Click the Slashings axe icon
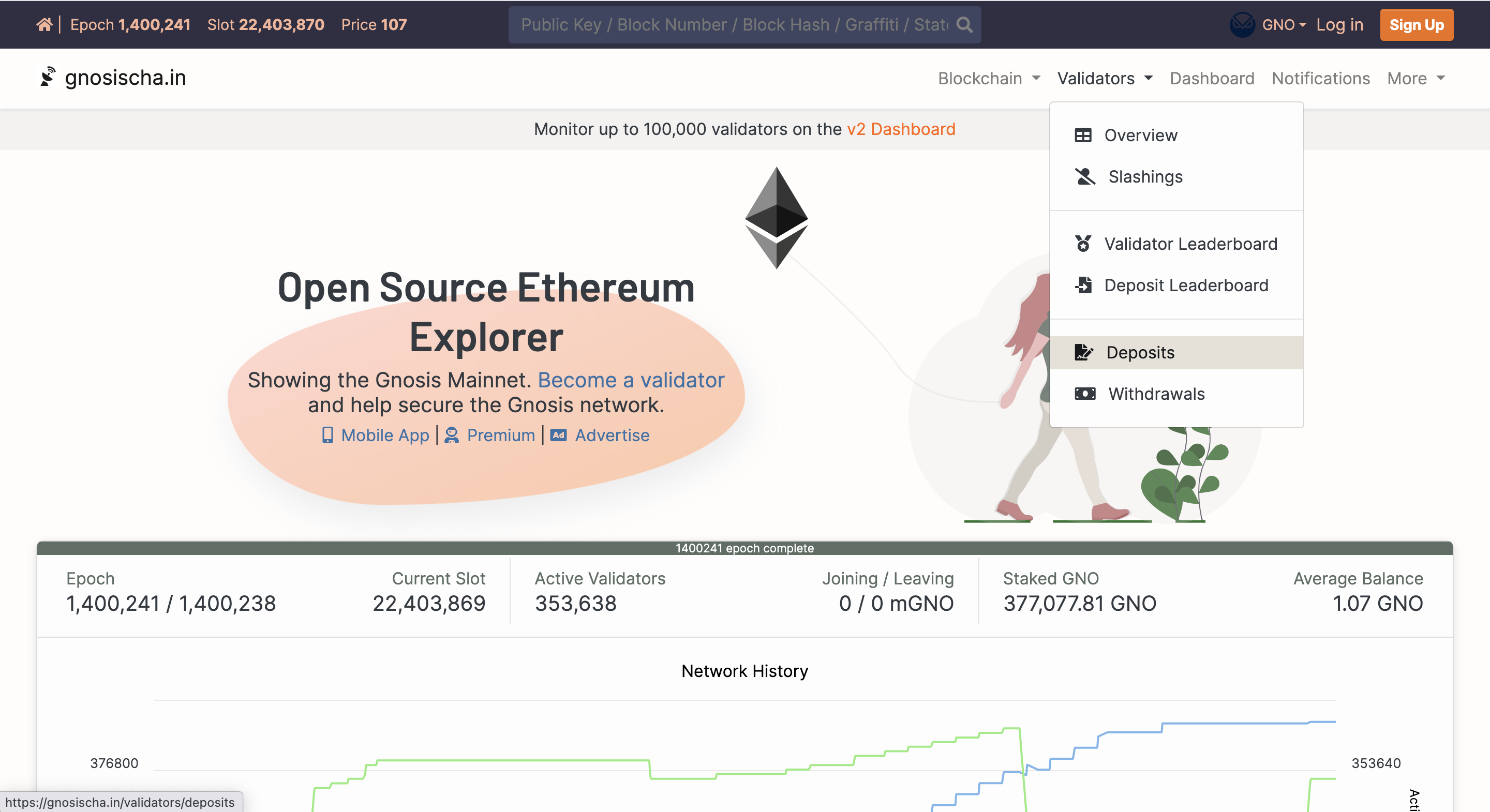This screenshot has height=812, width=1490. click(1084, 177)
